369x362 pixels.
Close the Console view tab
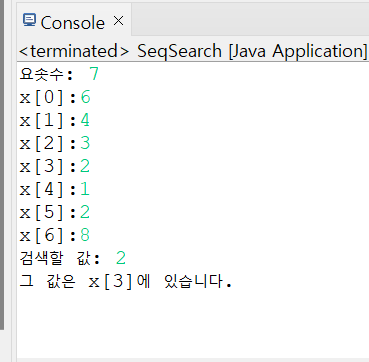118,21
